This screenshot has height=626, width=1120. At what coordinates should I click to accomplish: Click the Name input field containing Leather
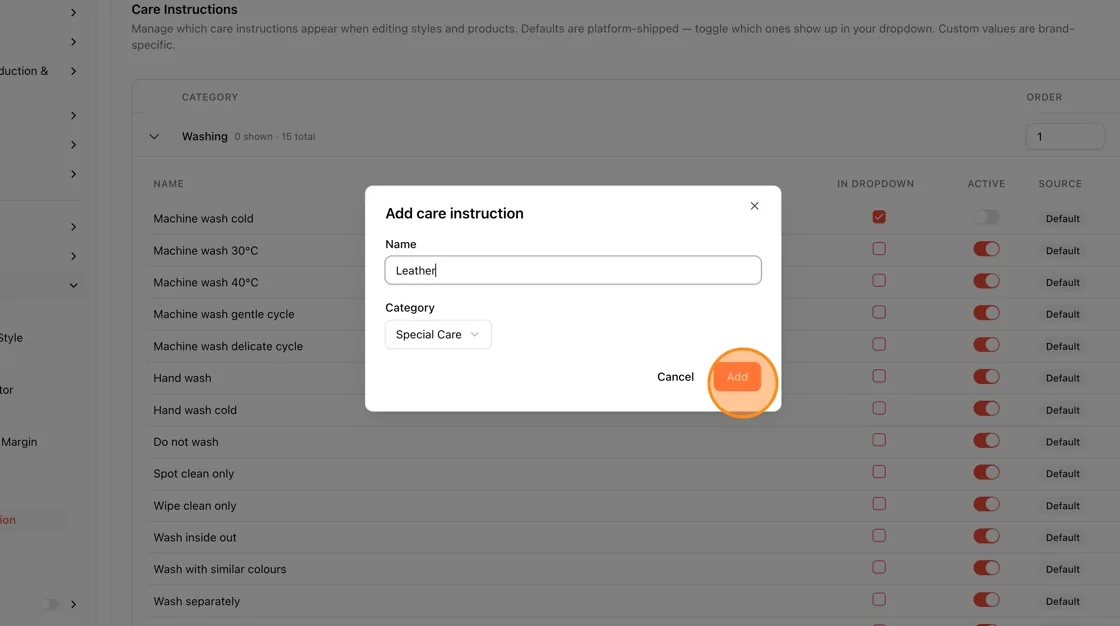click(573, 270)
